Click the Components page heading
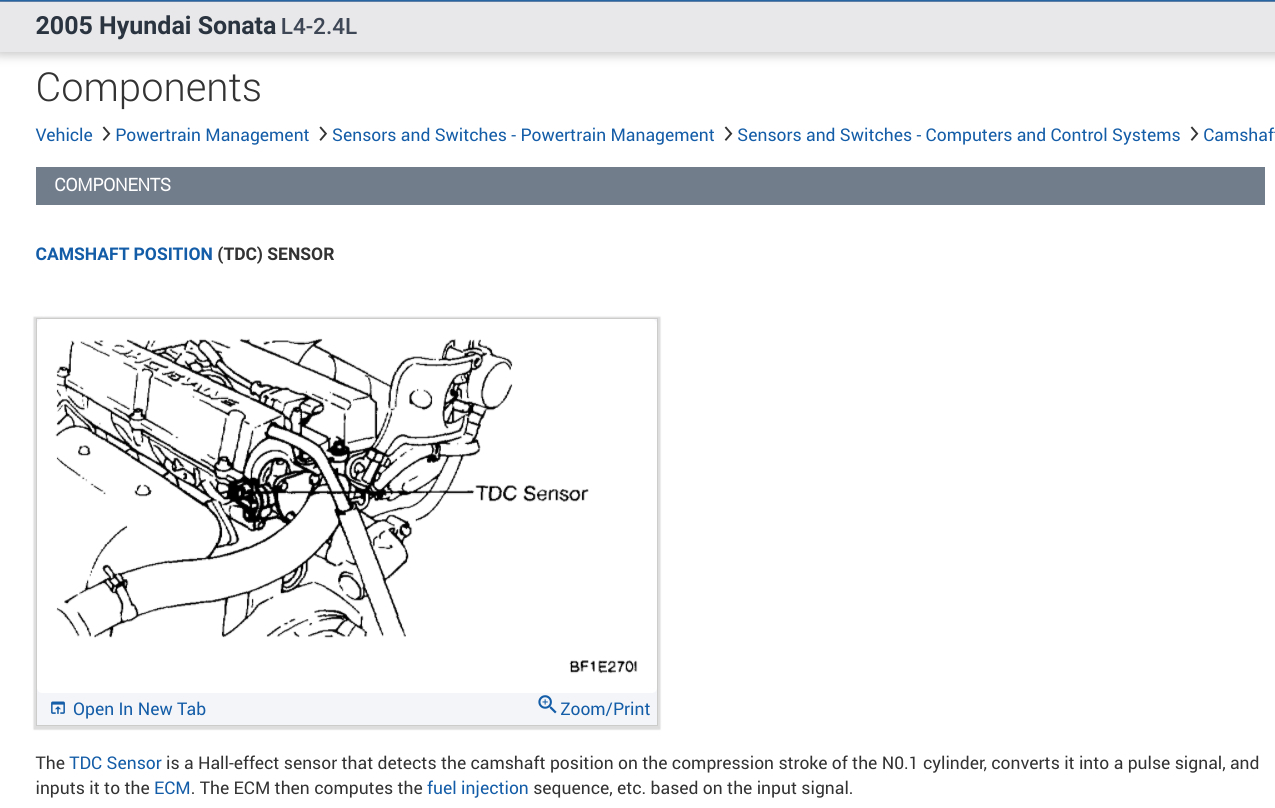The image size is (1275, 808). click(x=148, y=88)
